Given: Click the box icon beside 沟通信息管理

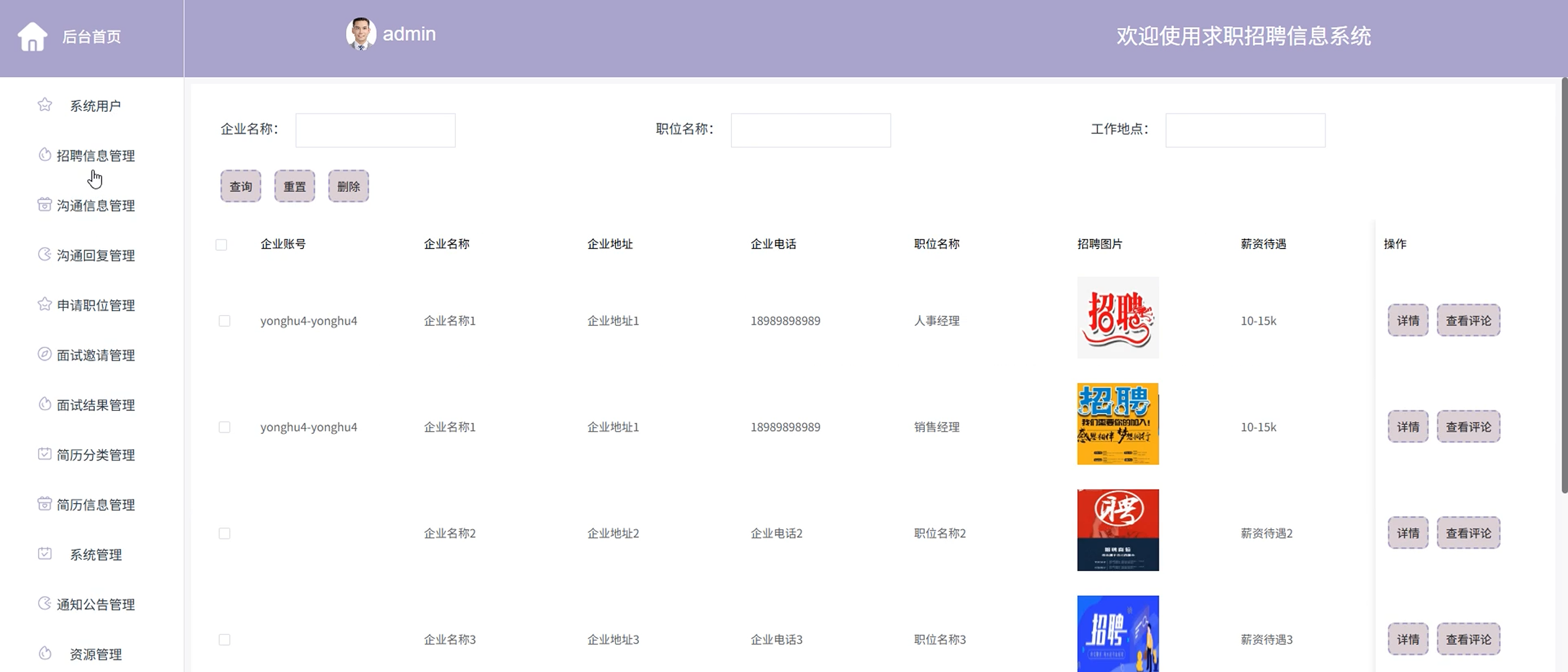Looking at the screenshot, I should click(45, 205).
